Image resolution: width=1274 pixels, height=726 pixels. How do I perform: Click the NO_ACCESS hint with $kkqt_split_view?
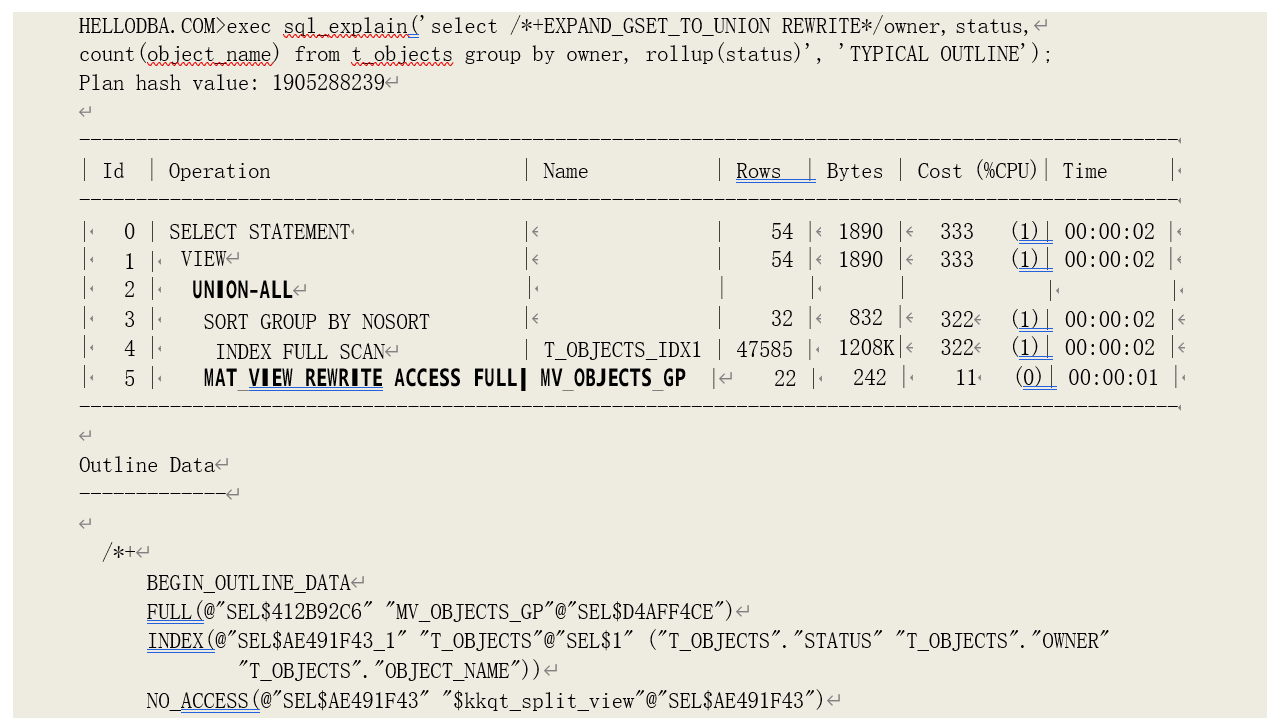pos(485,701)
